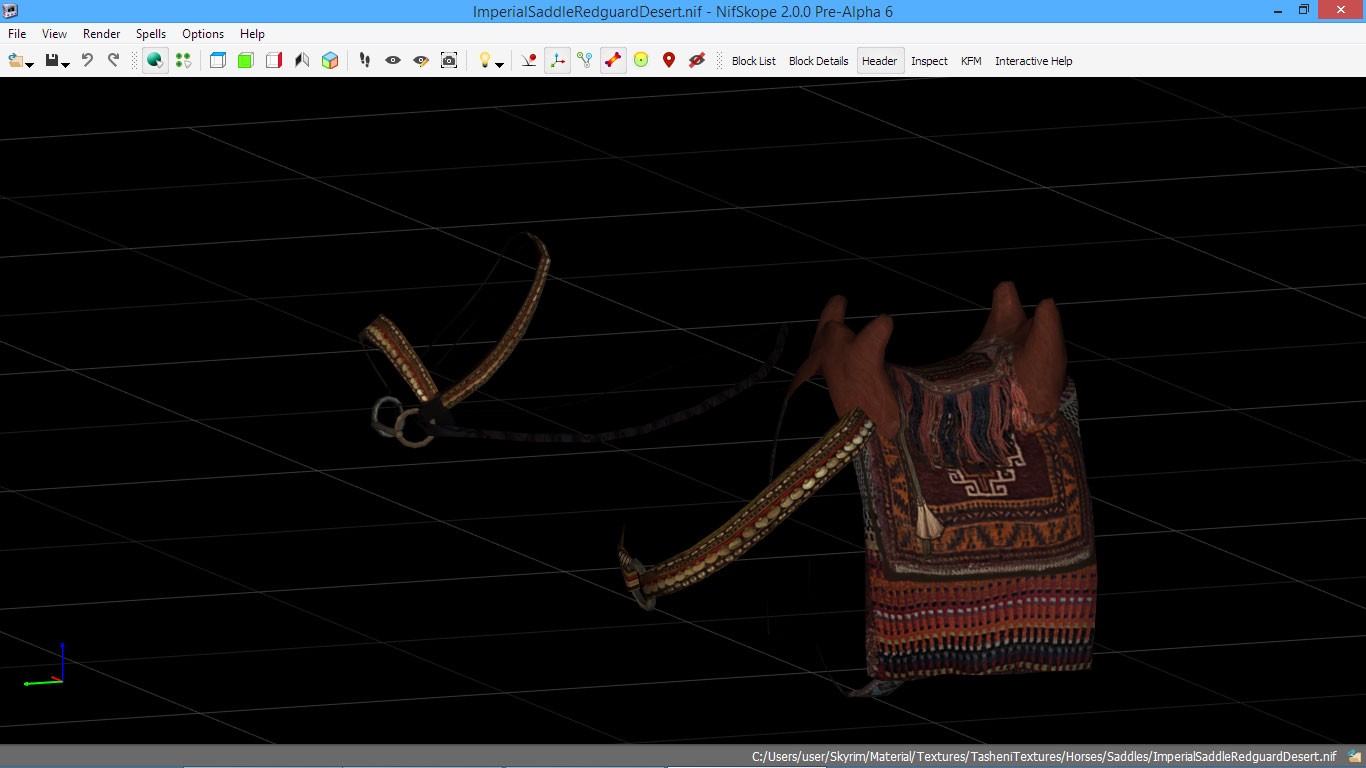Toggle the axes display button
This screenshot has height=768, width=1366.
557,61
